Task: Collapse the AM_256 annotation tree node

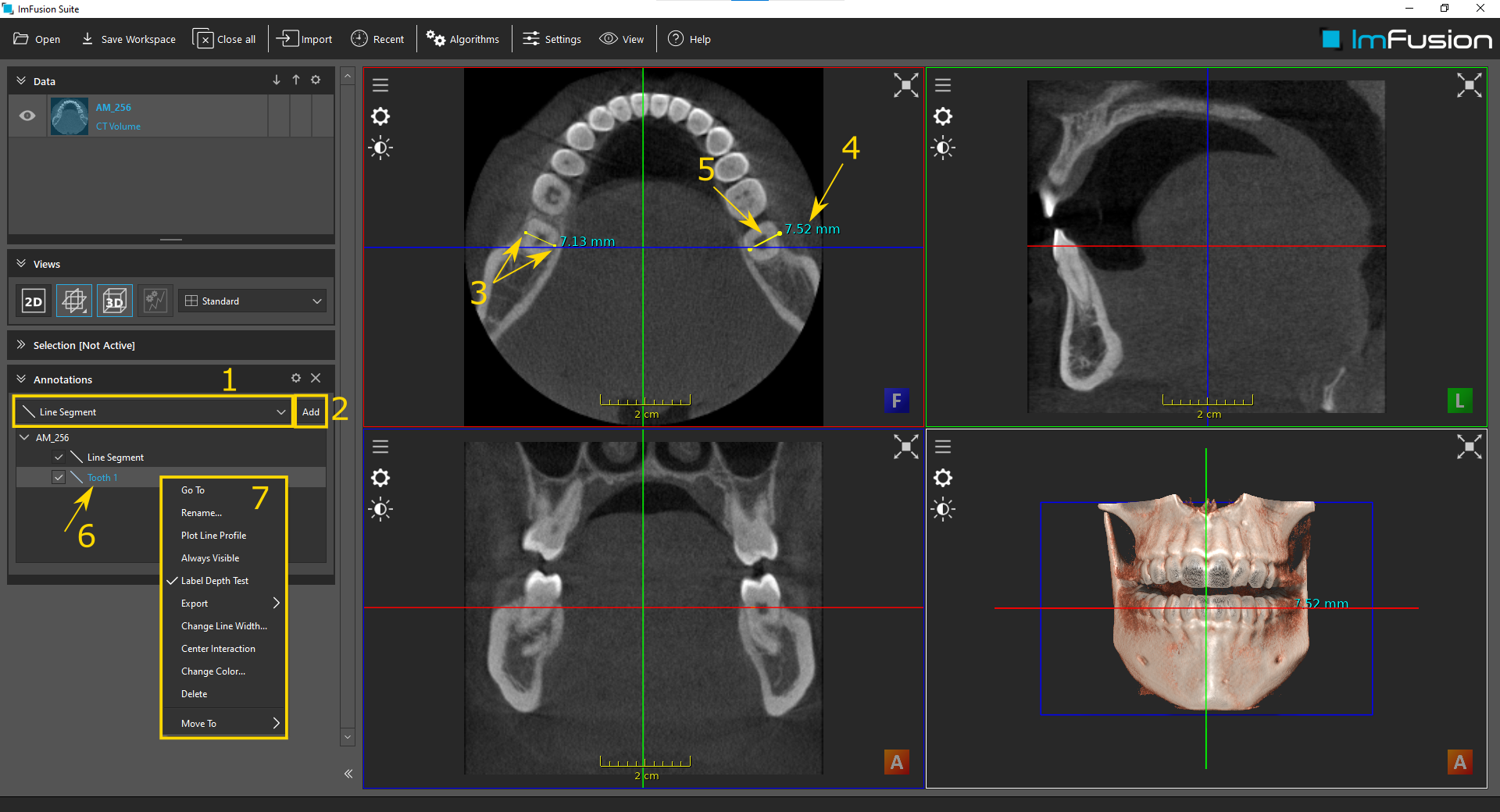Action: coord(24,437)
